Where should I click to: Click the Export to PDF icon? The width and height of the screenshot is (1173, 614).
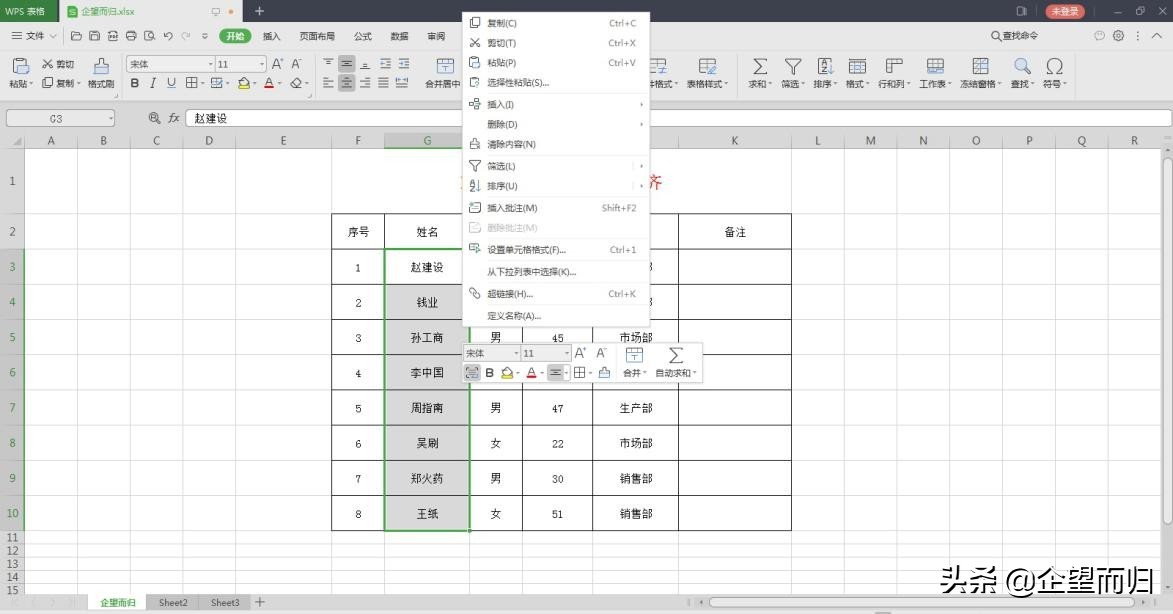pyautogui.click(x=113, y=36)
